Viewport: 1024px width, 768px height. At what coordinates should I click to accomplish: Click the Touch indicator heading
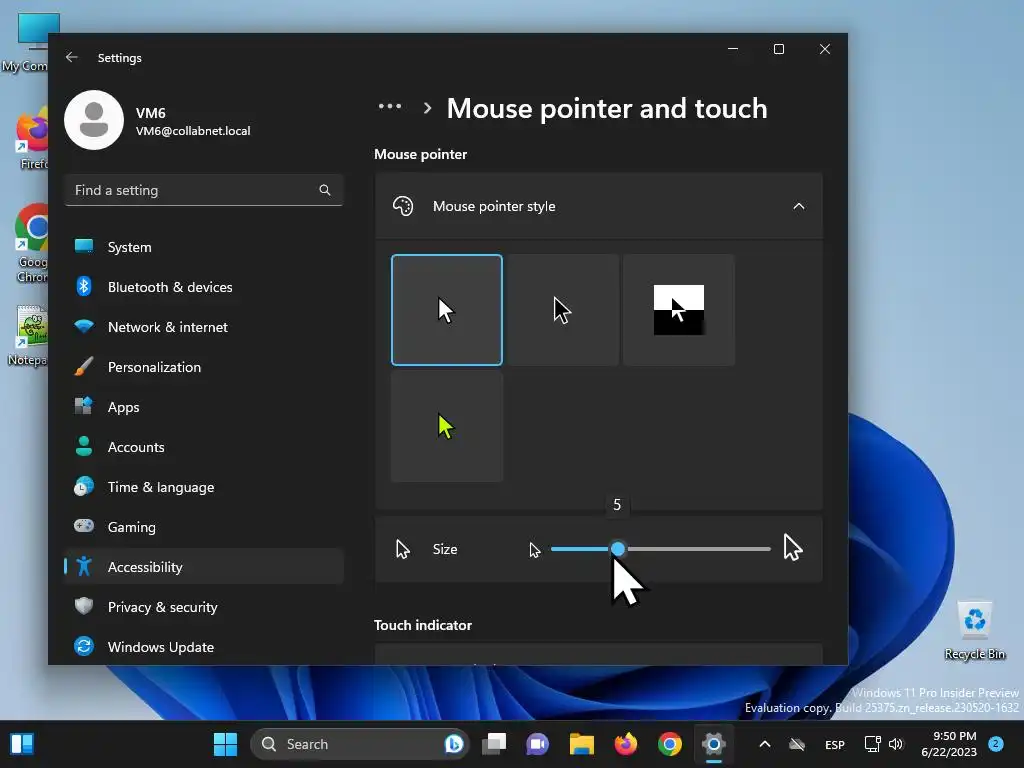pyautogui.click(x=423, y=625)
